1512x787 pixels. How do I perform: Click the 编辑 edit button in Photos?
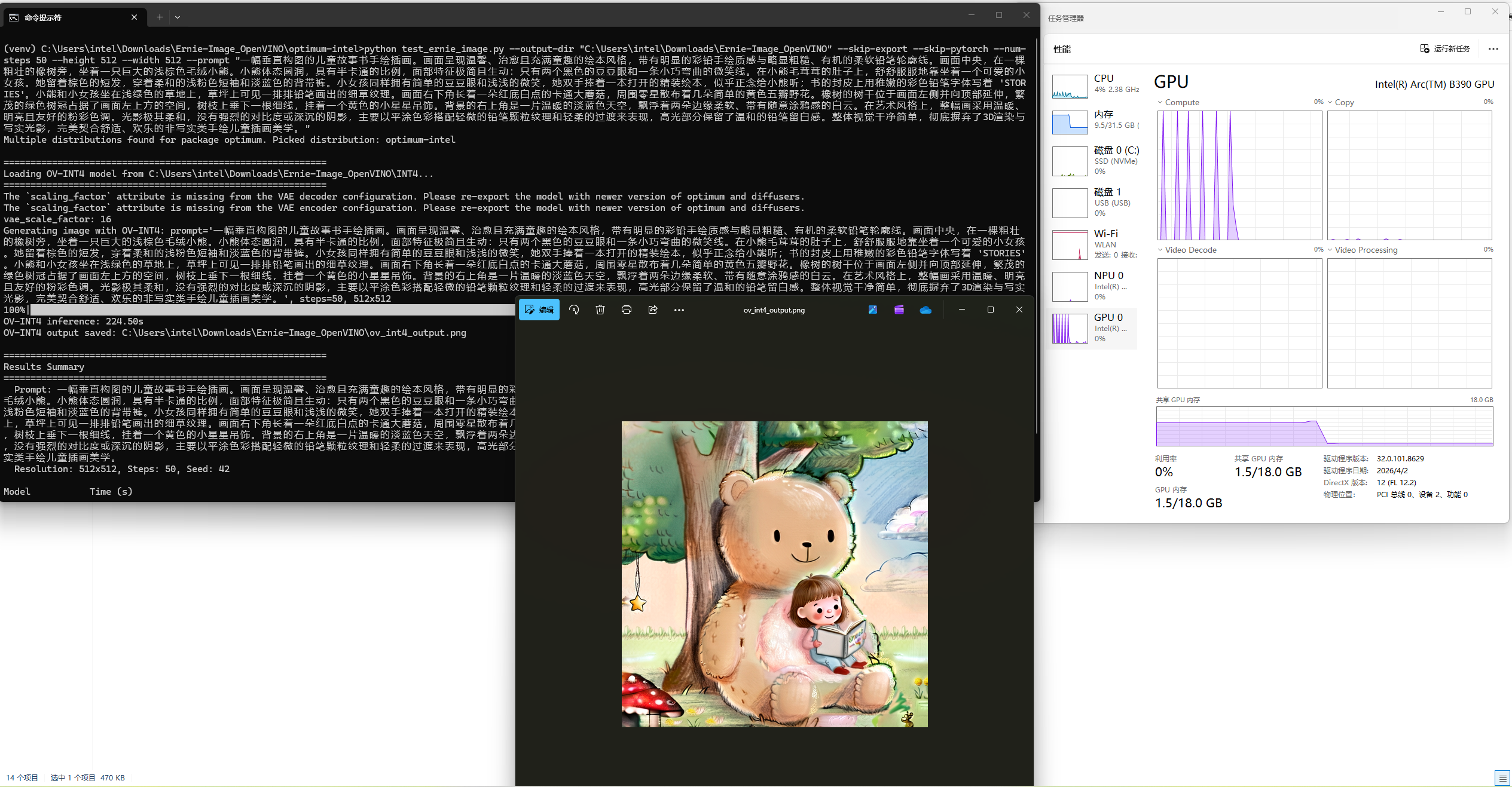539,310
